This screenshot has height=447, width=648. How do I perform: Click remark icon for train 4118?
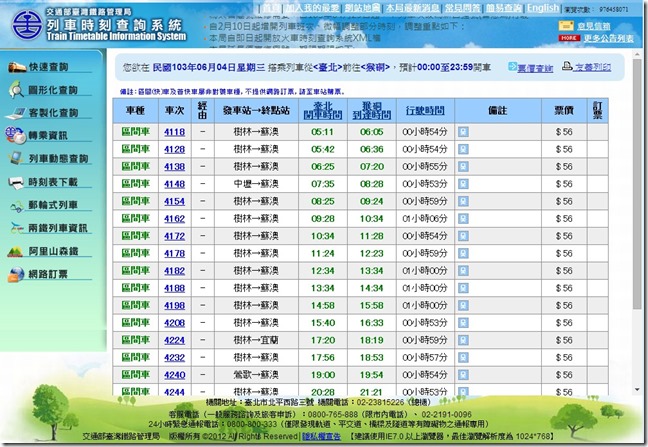tap(464, 132)
